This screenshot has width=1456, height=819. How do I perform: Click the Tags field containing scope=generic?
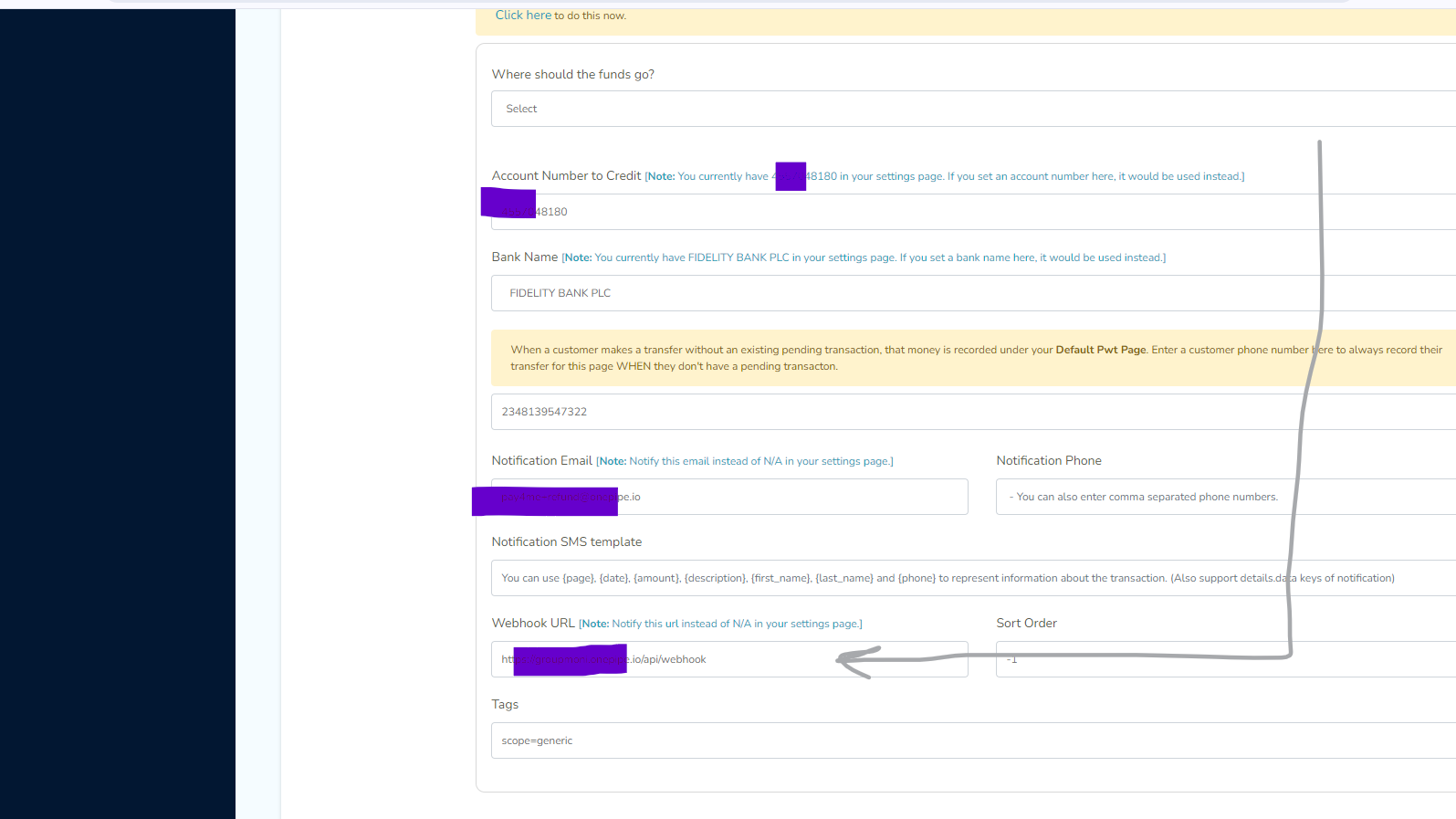tap(973, 740)
